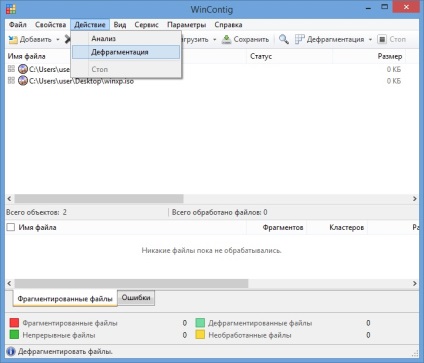Screen dimensions: 424x363
Task: Click the Всего объектов: 2 status text
Action: coord(36,212)
